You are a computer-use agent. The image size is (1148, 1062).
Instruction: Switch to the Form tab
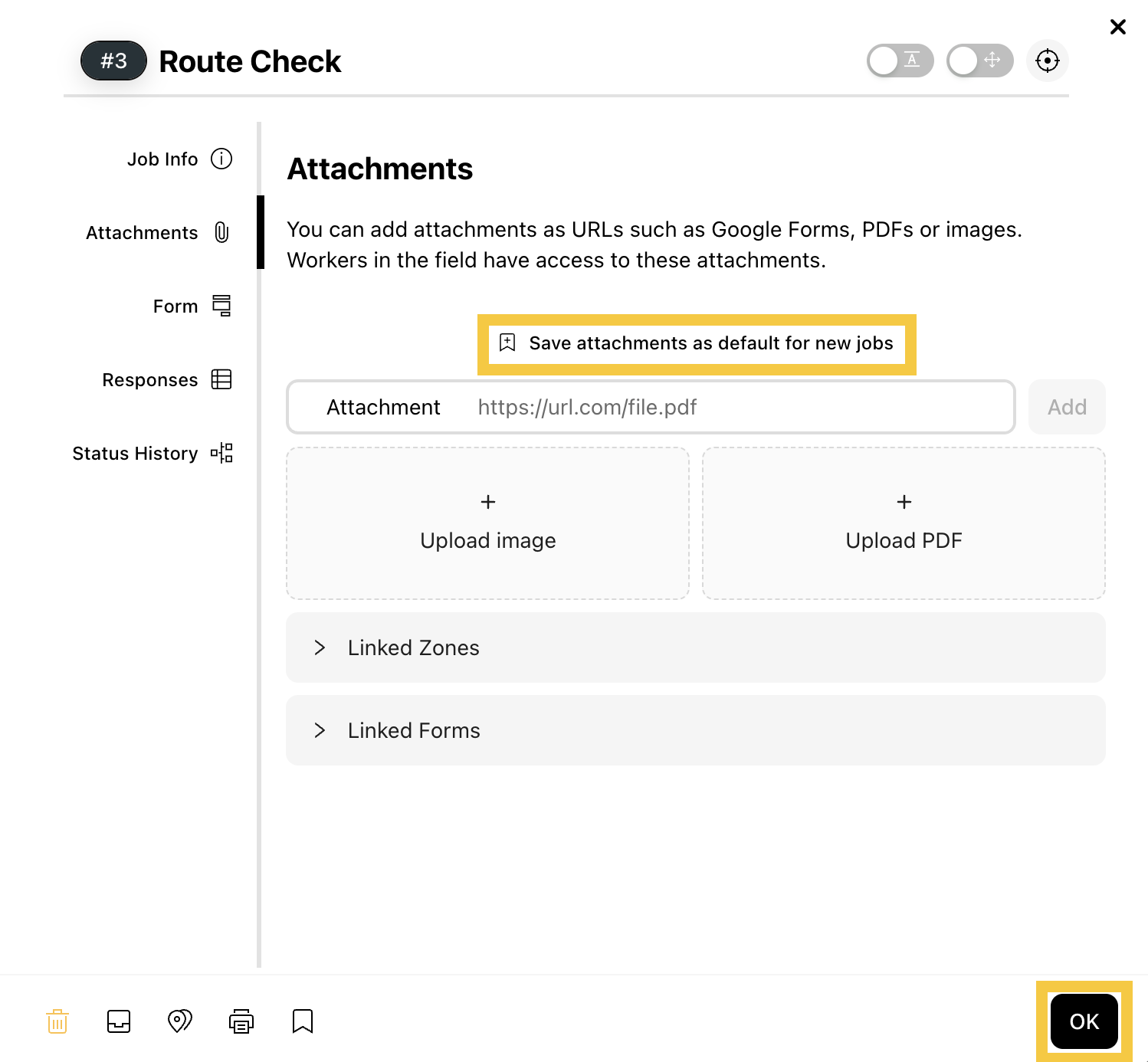coord(192,306)
